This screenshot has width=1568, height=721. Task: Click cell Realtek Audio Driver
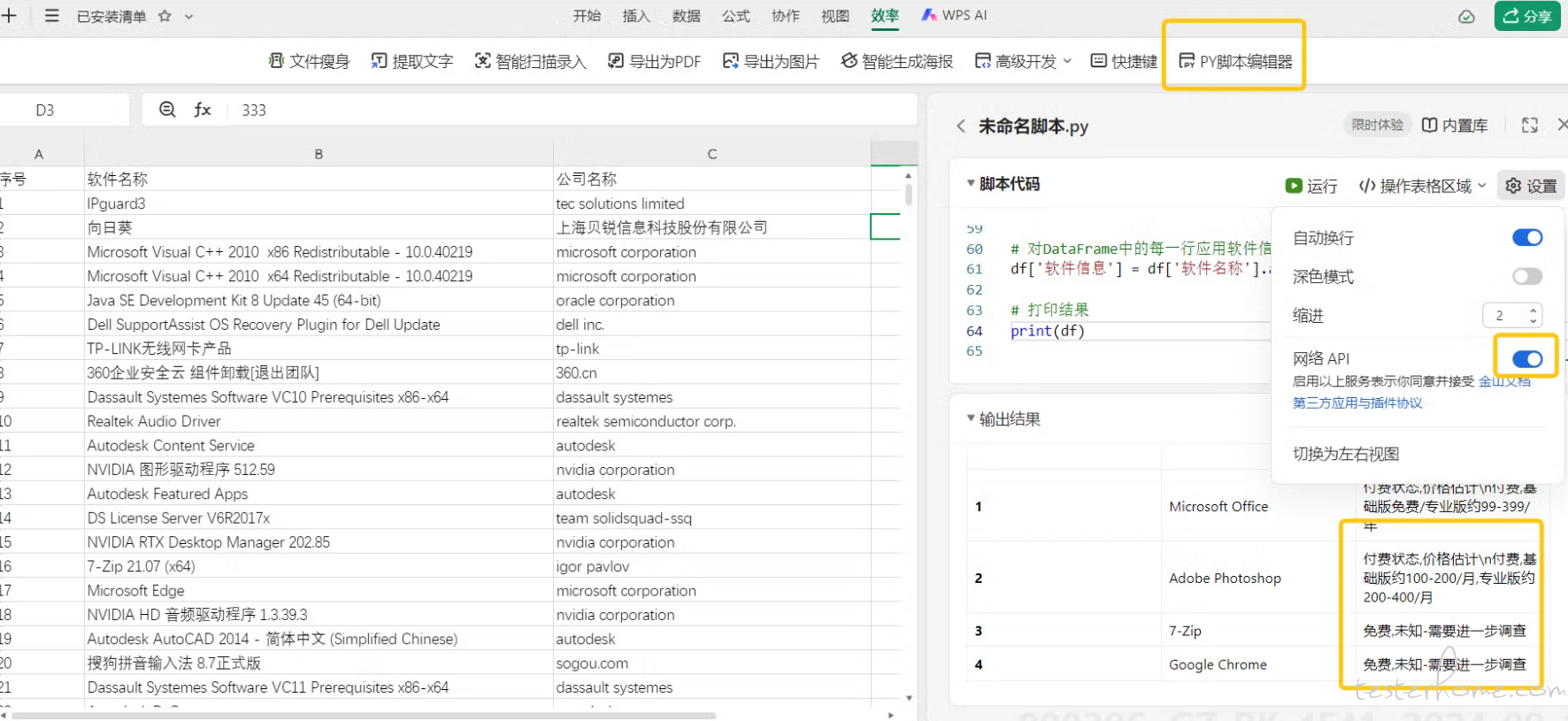tap(319, 421)
